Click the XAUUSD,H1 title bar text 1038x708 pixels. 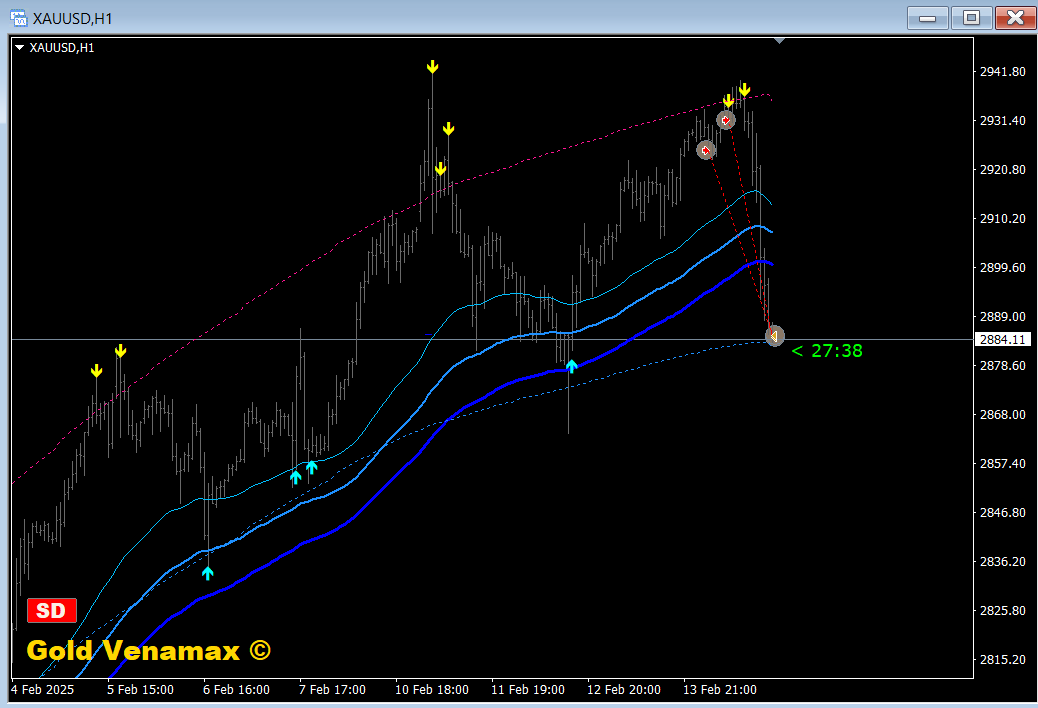click(73, 19)
